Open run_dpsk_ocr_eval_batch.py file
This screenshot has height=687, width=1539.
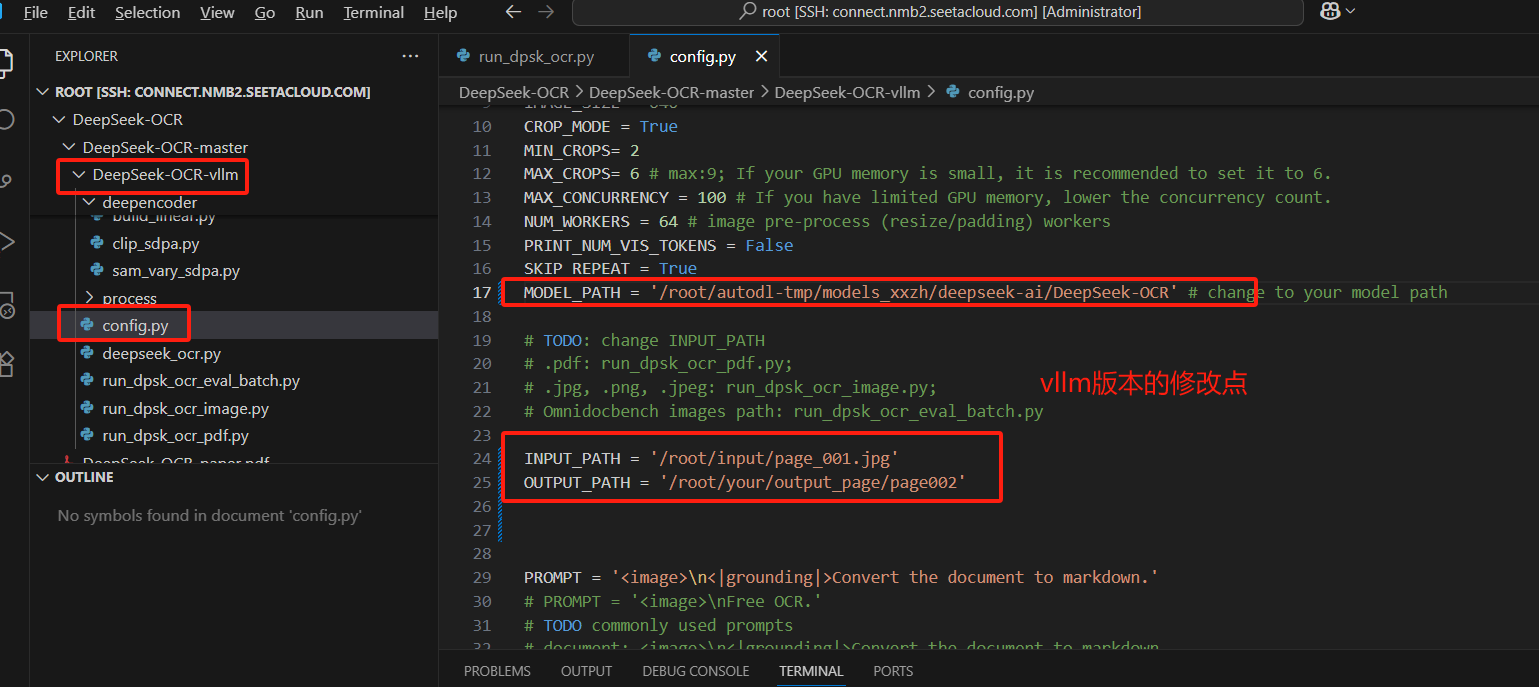(201, 381)
